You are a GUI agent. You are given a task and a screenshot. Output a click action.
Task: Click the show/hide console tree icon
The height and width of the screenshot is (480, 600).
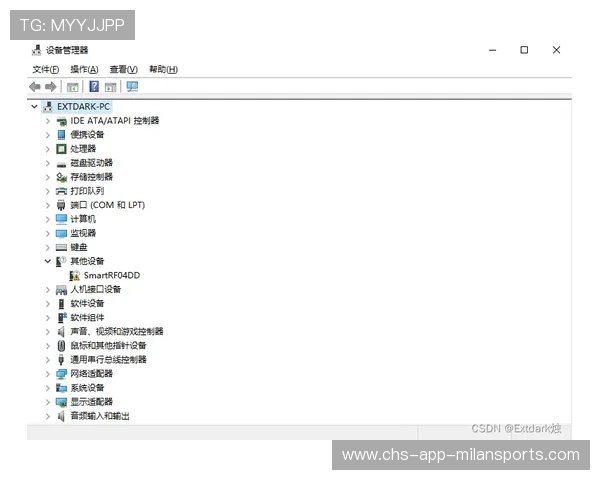tap(72, 87)
